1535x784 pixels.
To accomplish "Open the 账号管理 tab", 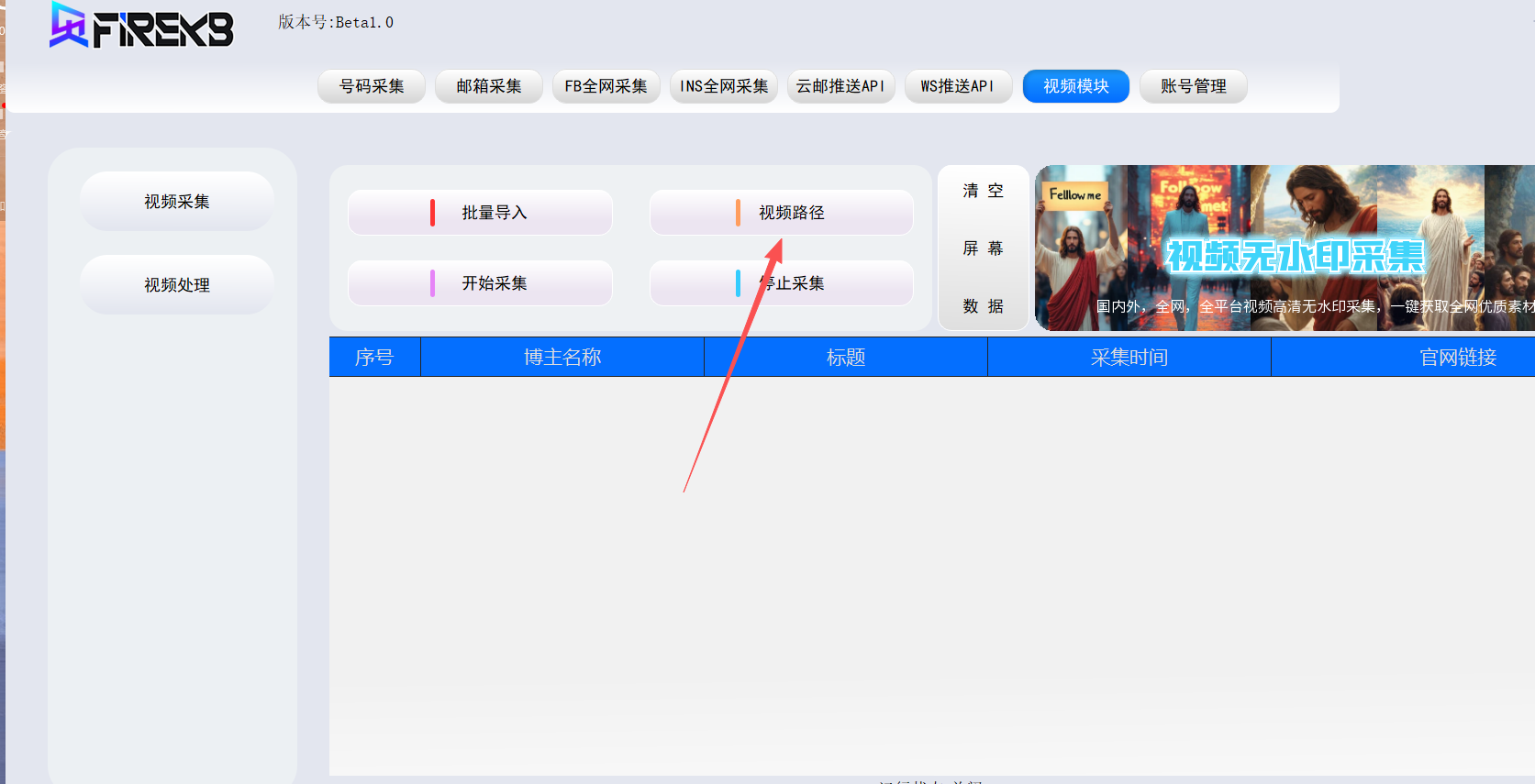I will coord(1193,86).
